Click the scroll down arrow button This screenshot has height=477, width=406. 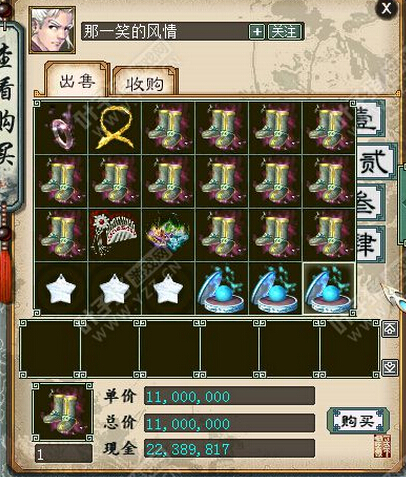point(390,368)
